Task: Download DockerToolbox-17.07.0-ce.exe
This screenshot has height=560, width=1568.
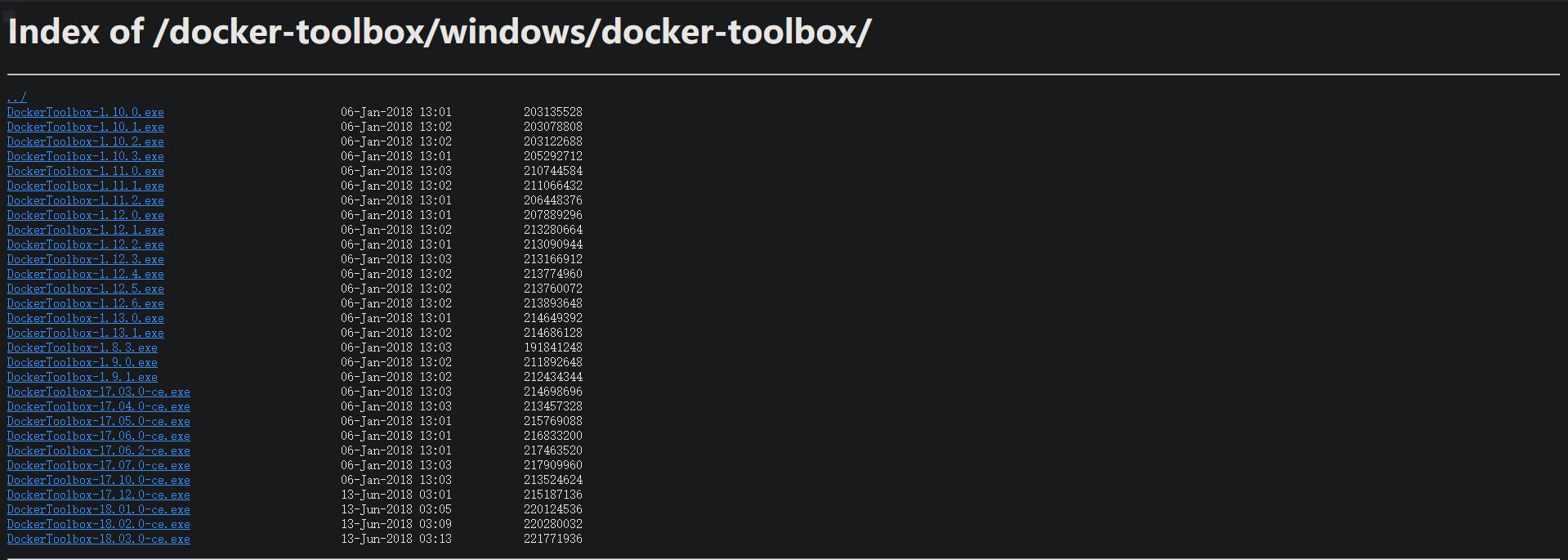Action: click(x=99, y=465)
